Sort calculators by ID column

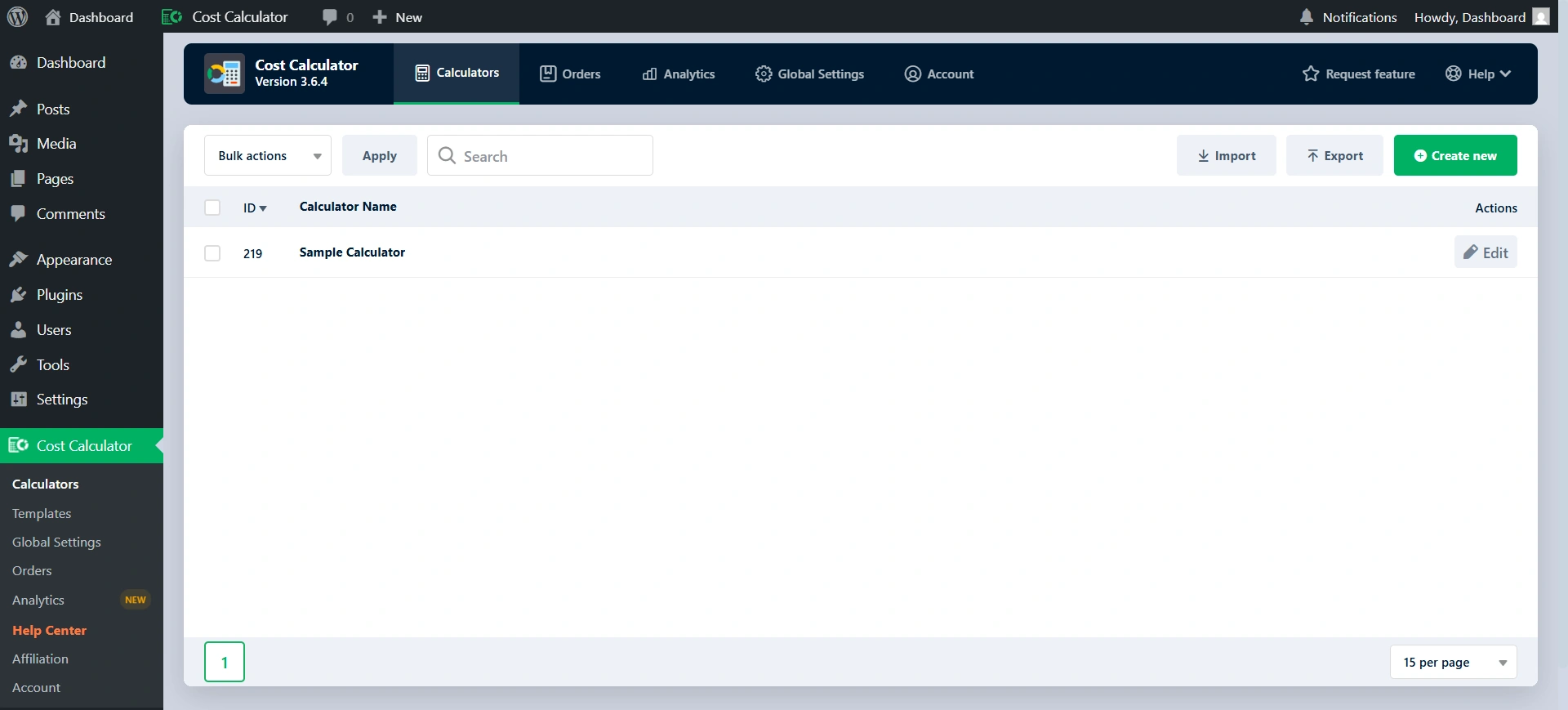(255, 208)
